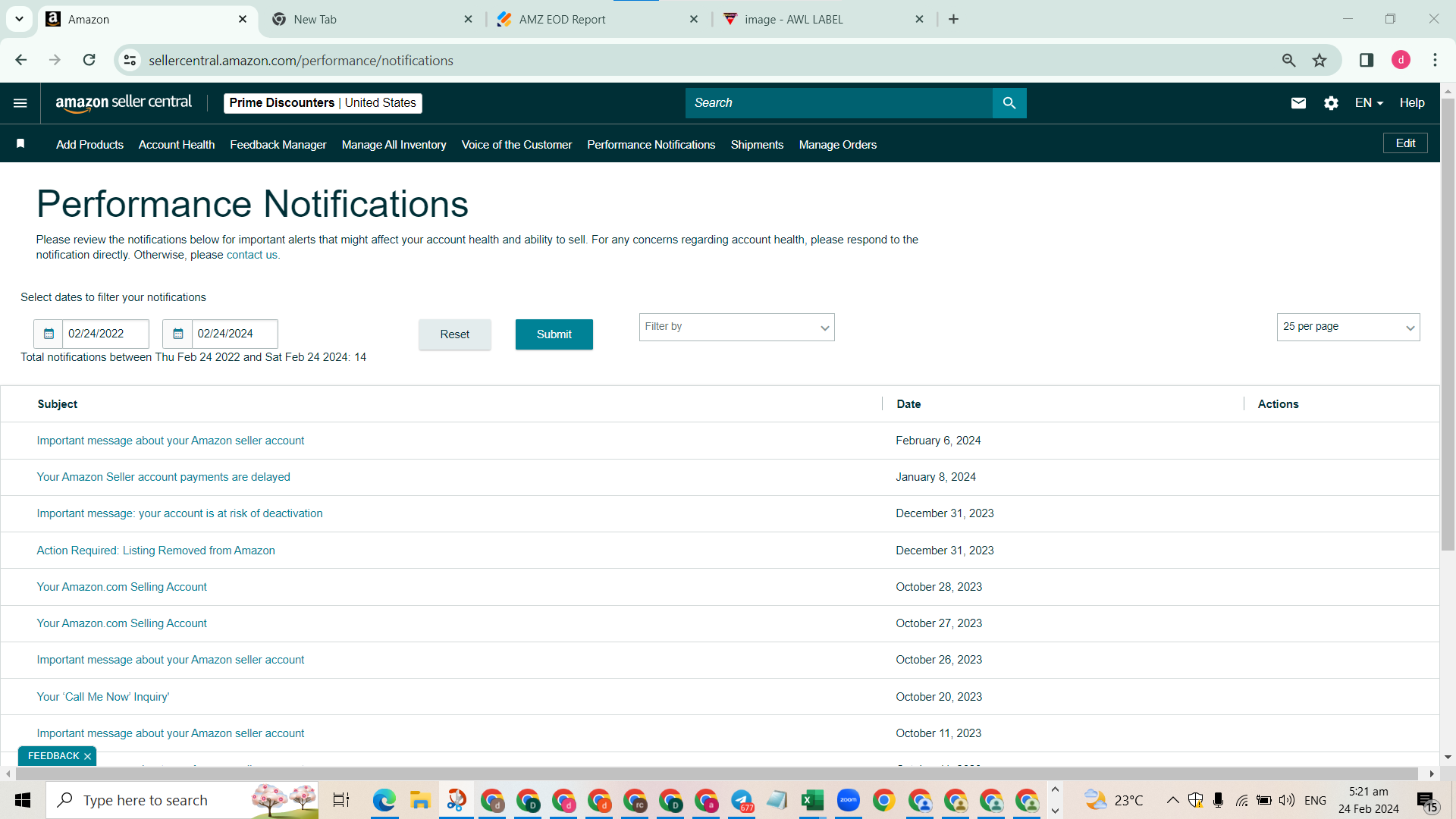Screen dimensions: 1456x819
Task: Close the FEEDBACK widget
Action: click(x=88, y=756)
